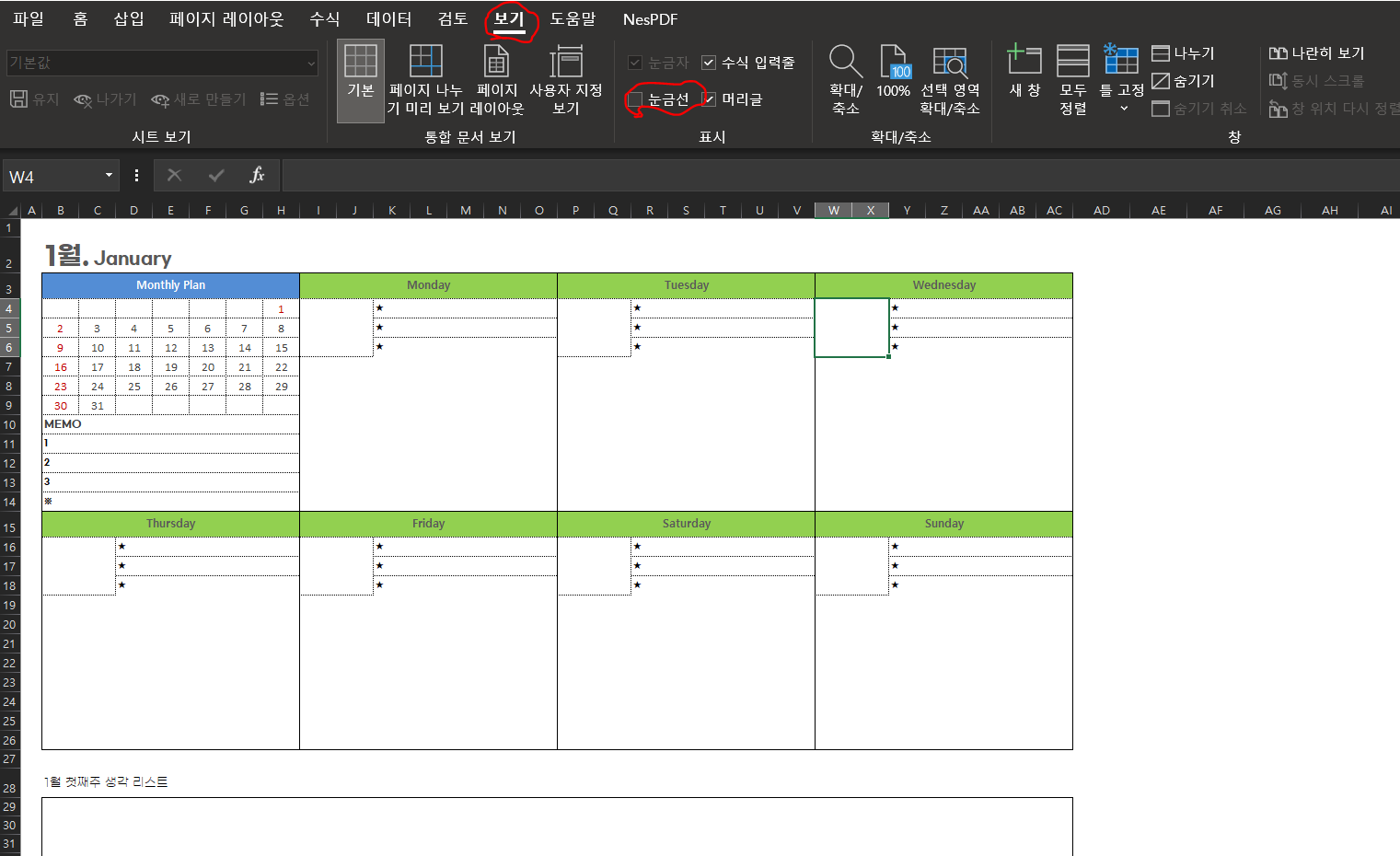Expand the Name Box dropdown arrow
Screen dimensions: 1400x856
(x=109, y=175)
